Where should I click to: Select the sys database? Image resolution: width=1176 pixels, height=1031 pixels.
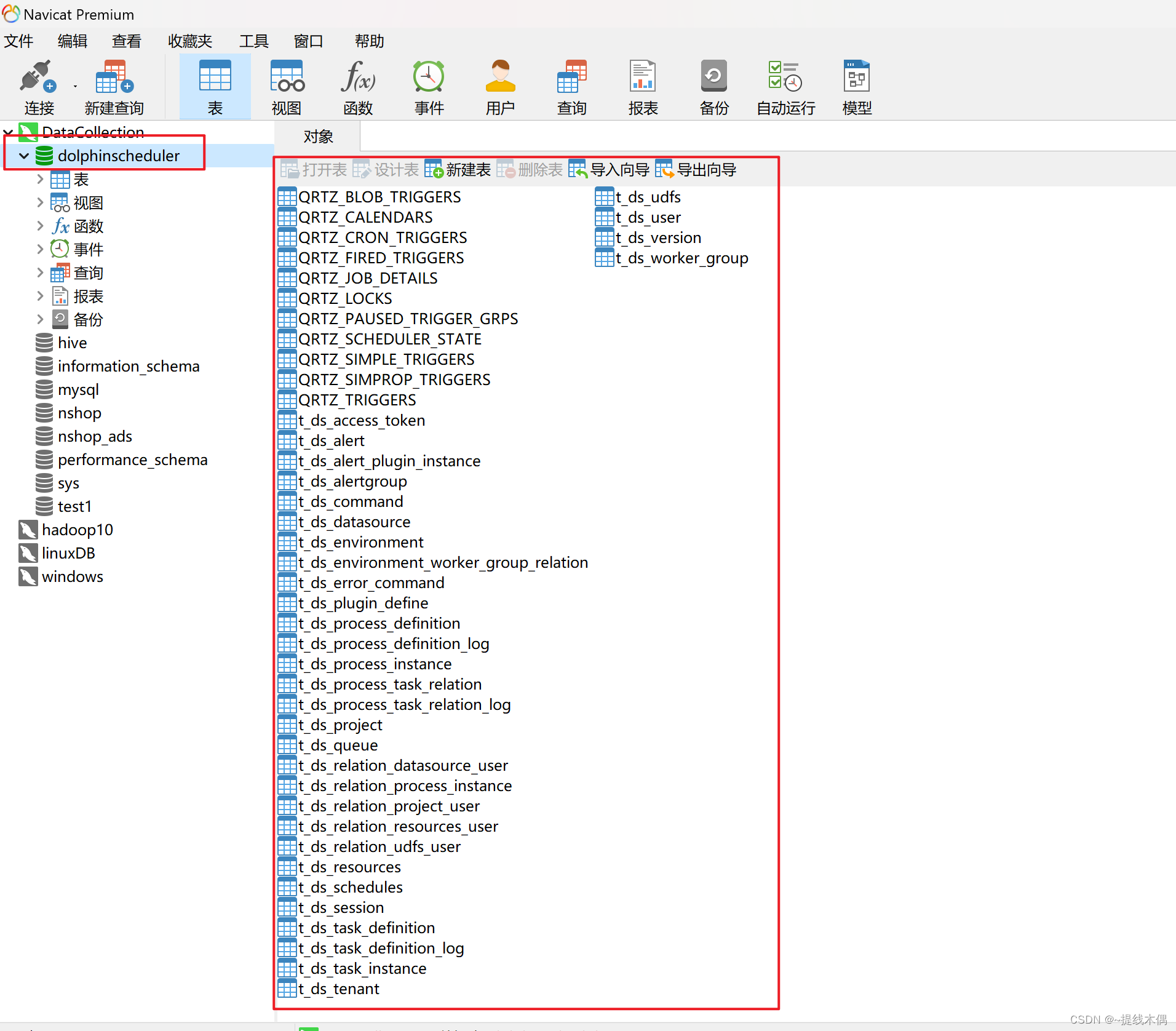tap(68, 483)
